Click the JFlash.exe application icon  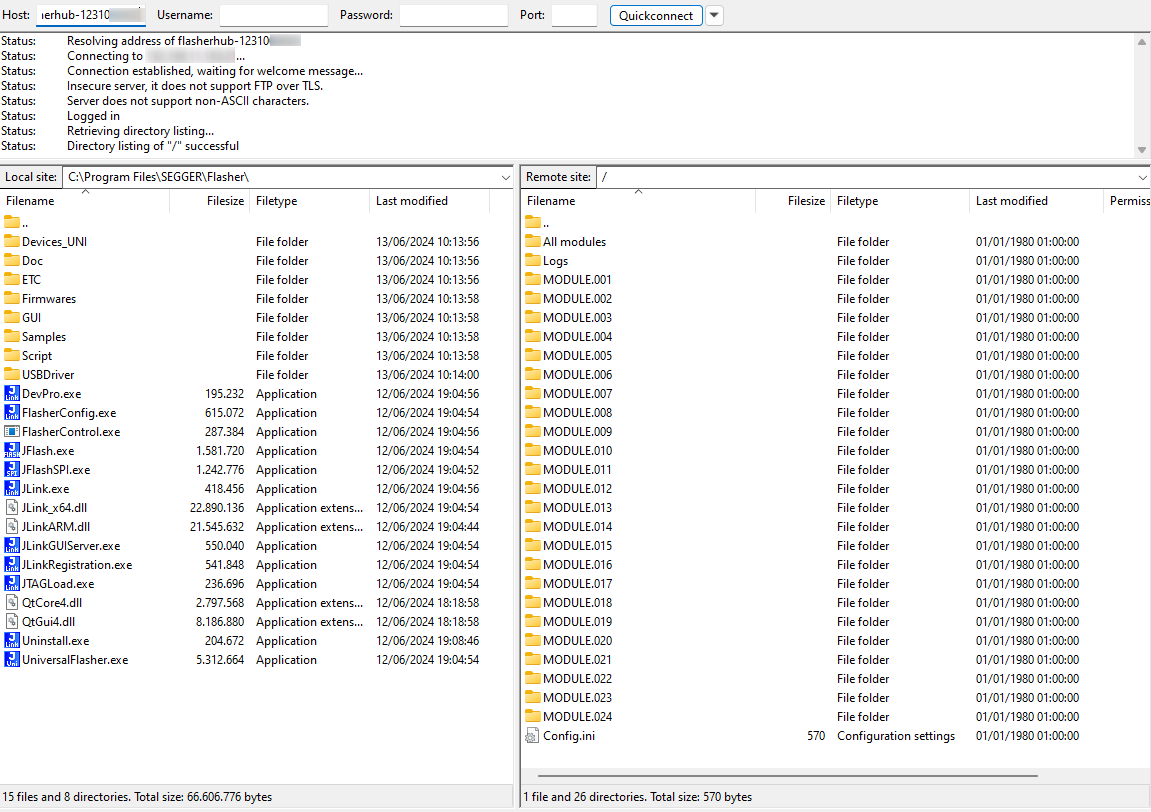tap(12, 451)
